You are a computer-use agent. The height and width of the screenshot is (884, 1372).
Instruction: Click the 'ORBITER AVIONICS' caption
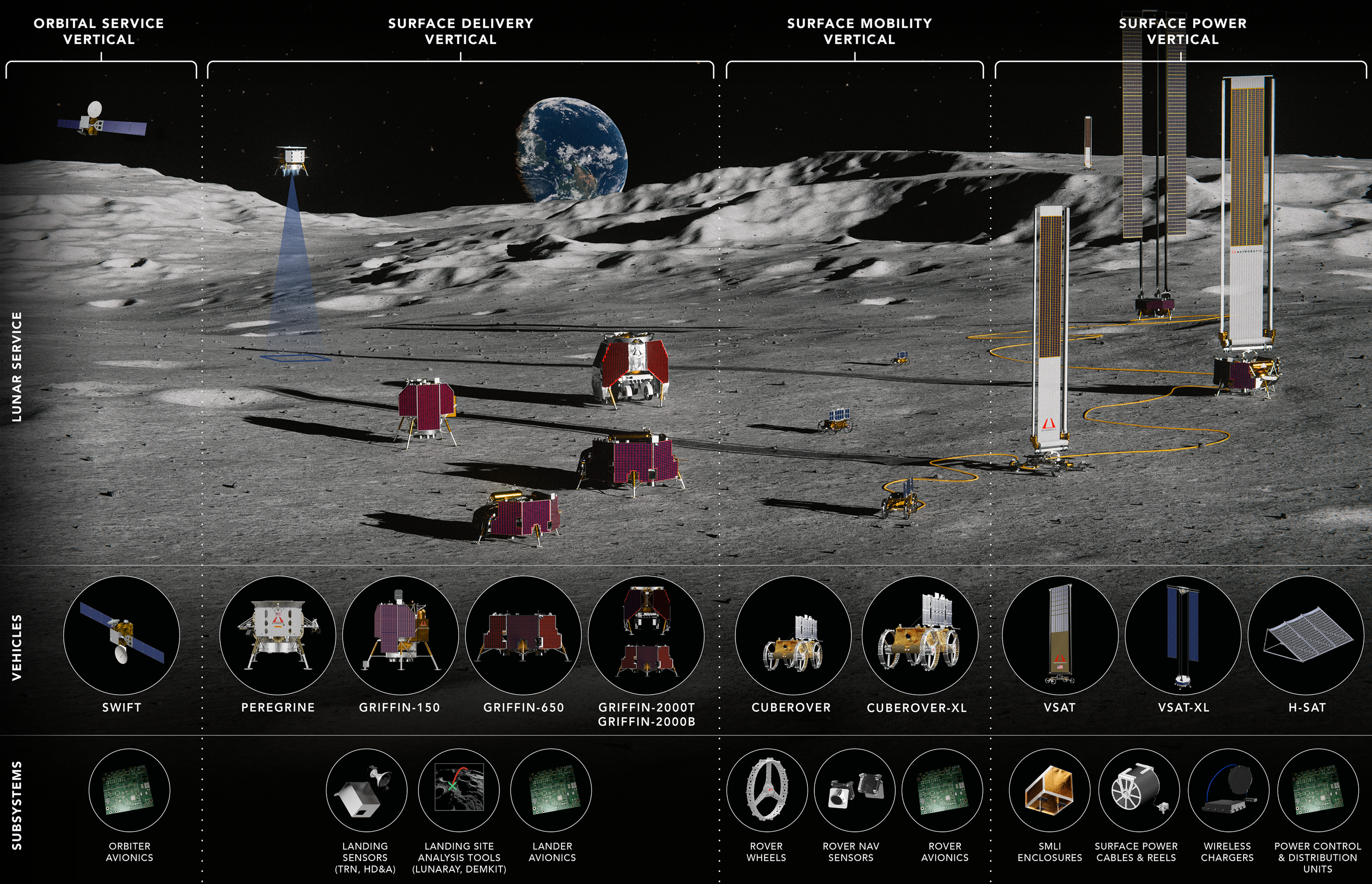130,852
